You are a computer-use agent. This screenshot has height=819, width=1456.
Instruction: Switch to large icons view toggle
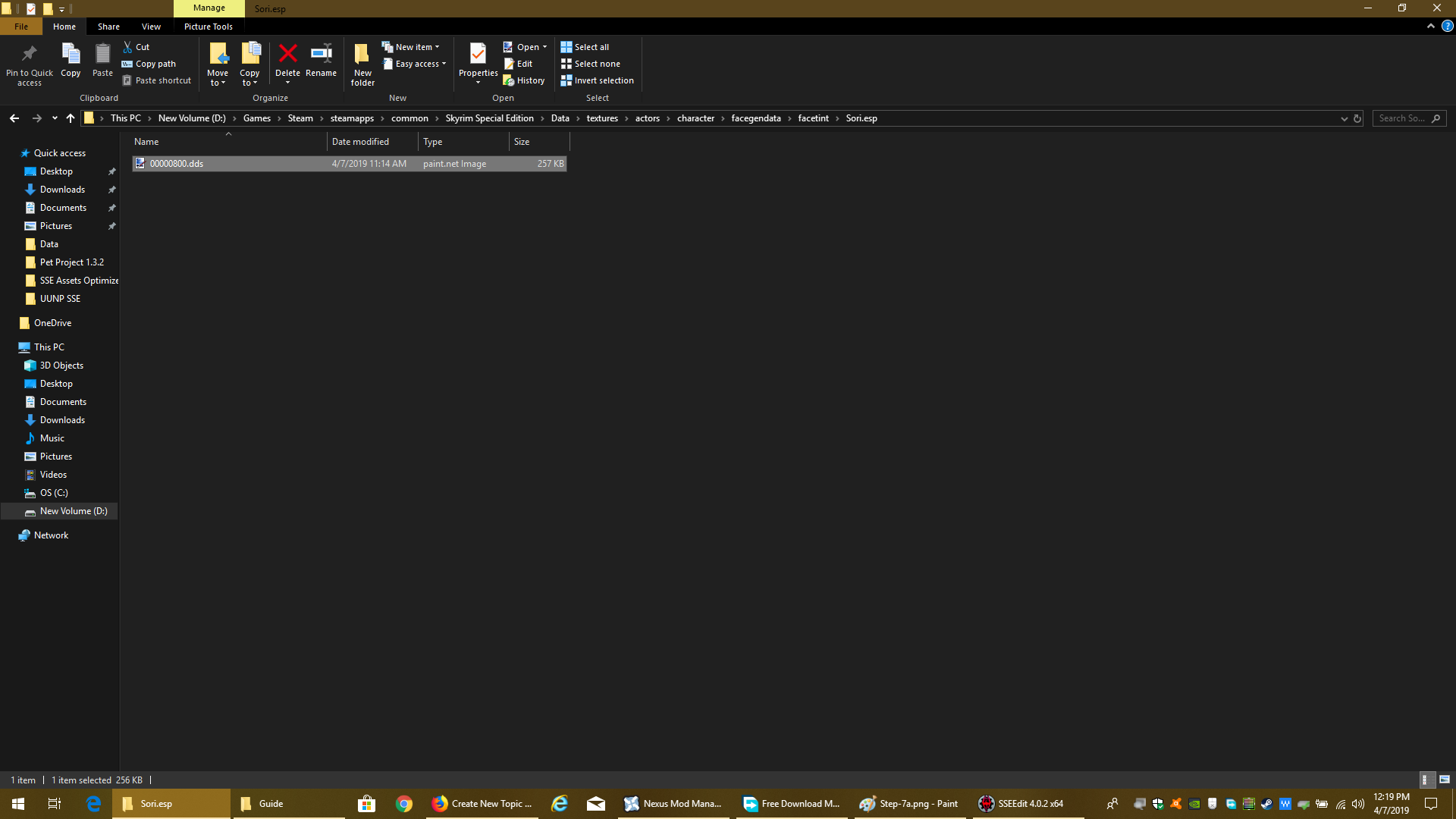pyautogui.click(x=1445, y=780)
